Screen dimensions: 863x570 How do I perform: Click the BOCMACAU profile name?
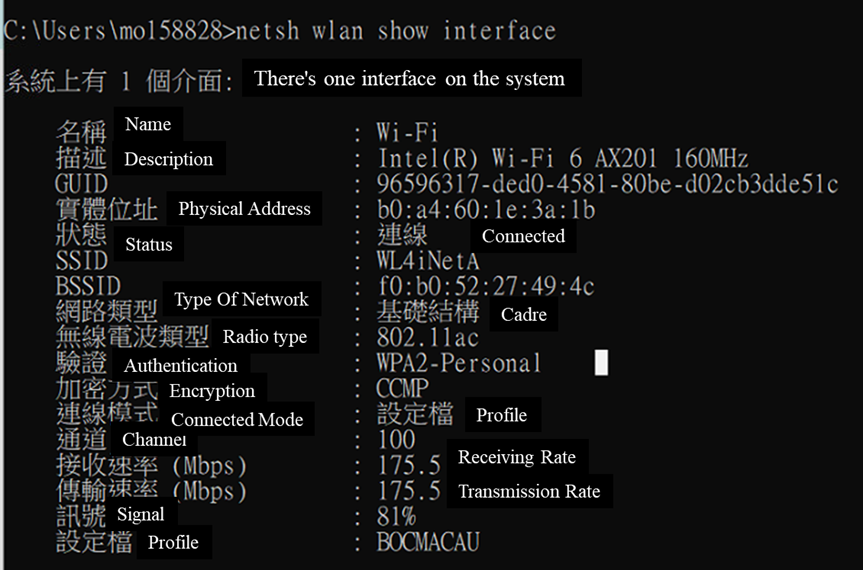click(428, 542)
